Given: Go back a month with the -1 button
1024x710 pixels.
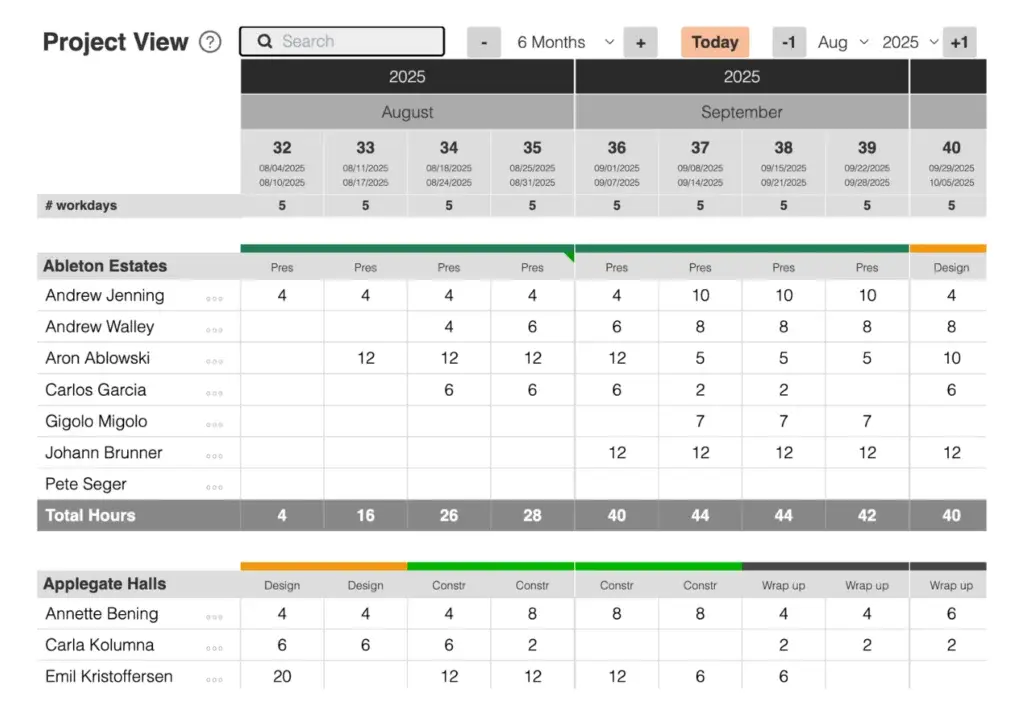Looking at the screenshot, I should point(790,42).
